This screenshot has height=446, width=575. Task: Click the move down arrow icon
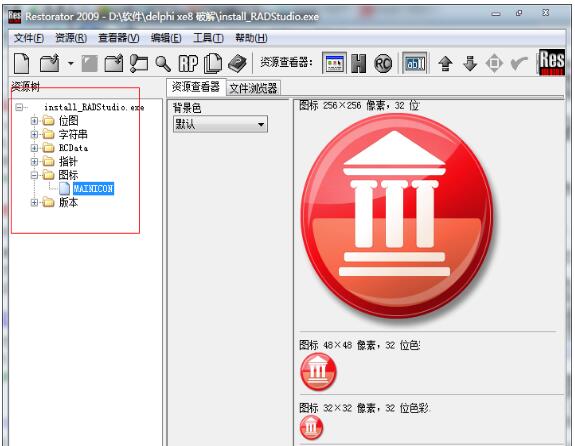click(470, 64)
